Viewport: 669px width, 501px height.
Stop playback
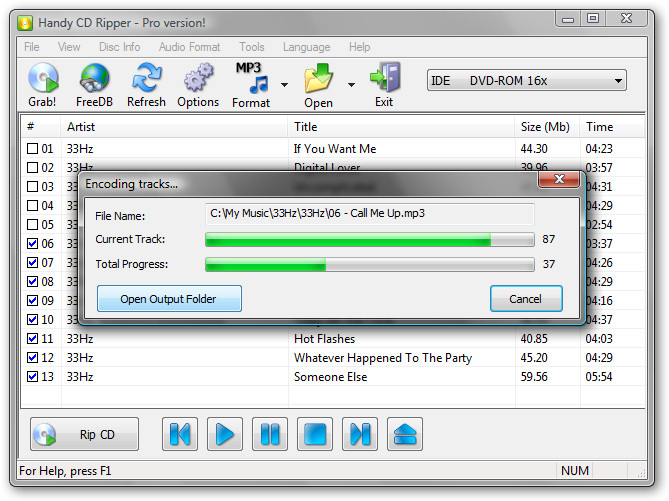coord(315,434)
